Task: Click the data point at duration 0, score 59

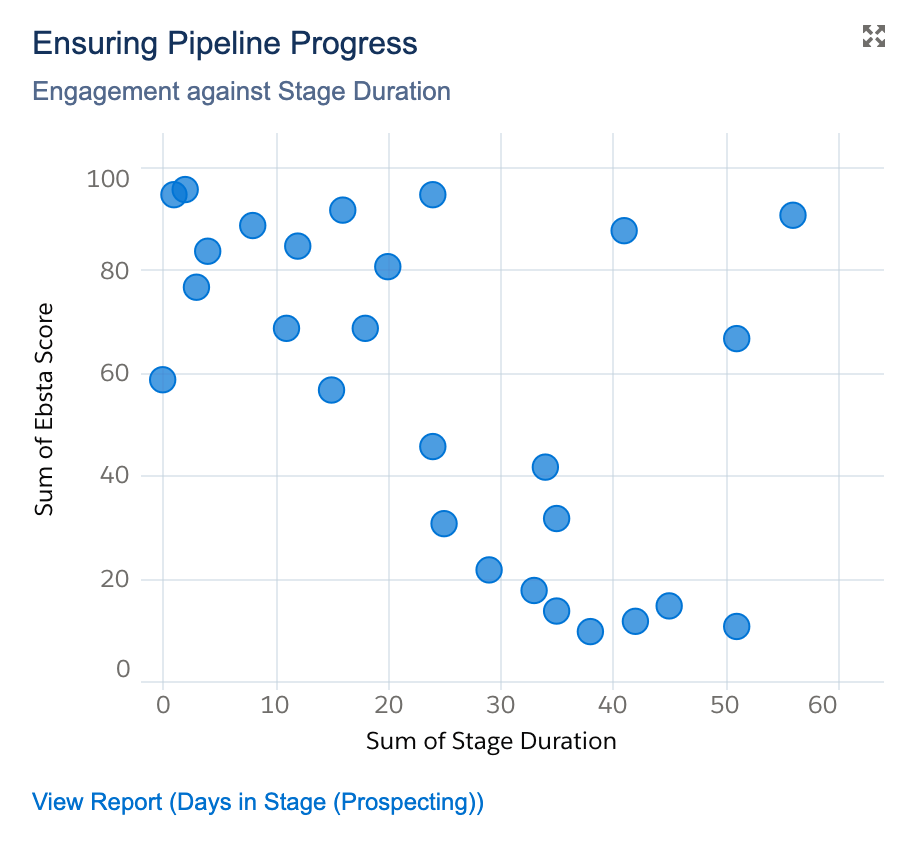Action: point(162,379)
